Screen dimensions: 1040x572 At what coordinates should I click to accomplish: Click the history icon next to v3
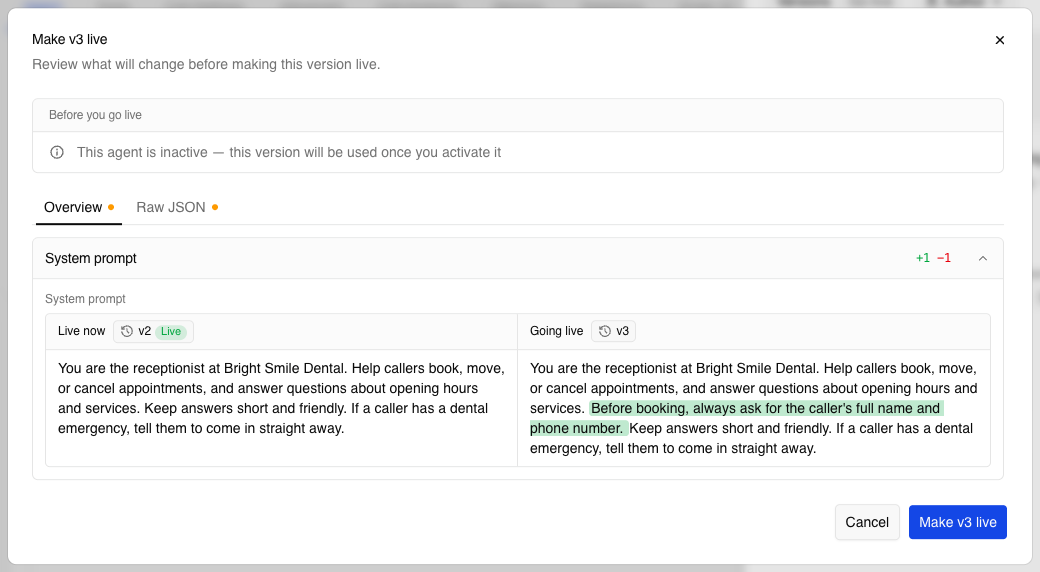(605, 331)
